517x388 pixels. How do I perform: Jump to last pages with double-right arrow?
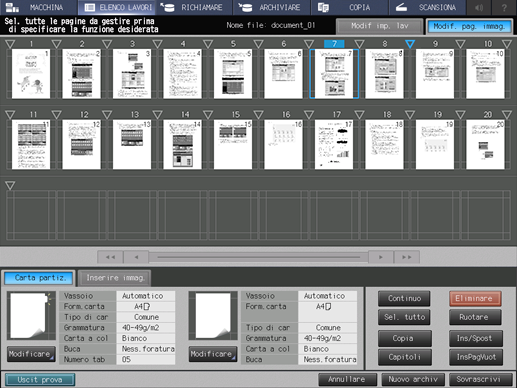[x=406, y=257]
